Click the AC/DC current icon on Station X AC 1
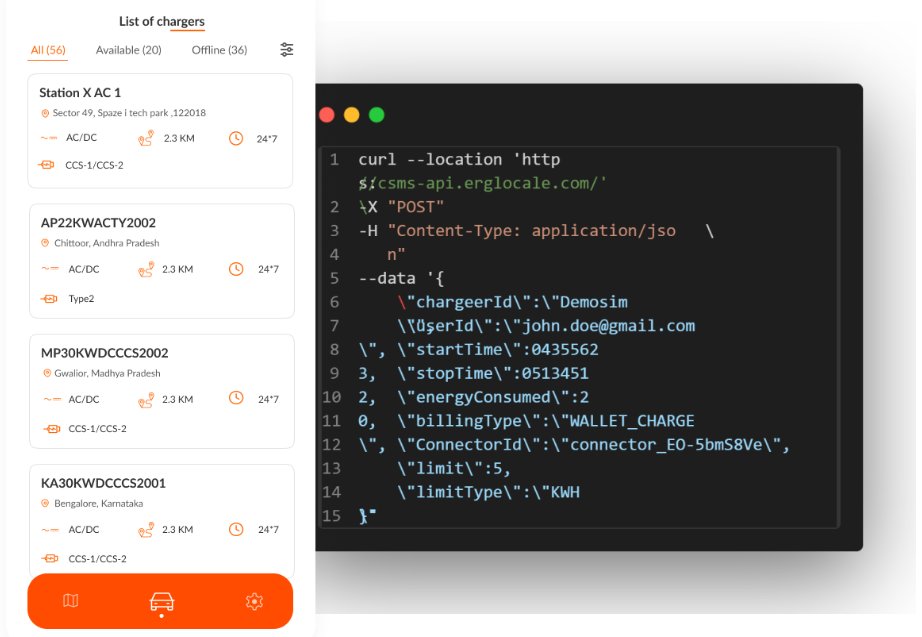Viewport: 922px width, 637px height. [45, 137]
